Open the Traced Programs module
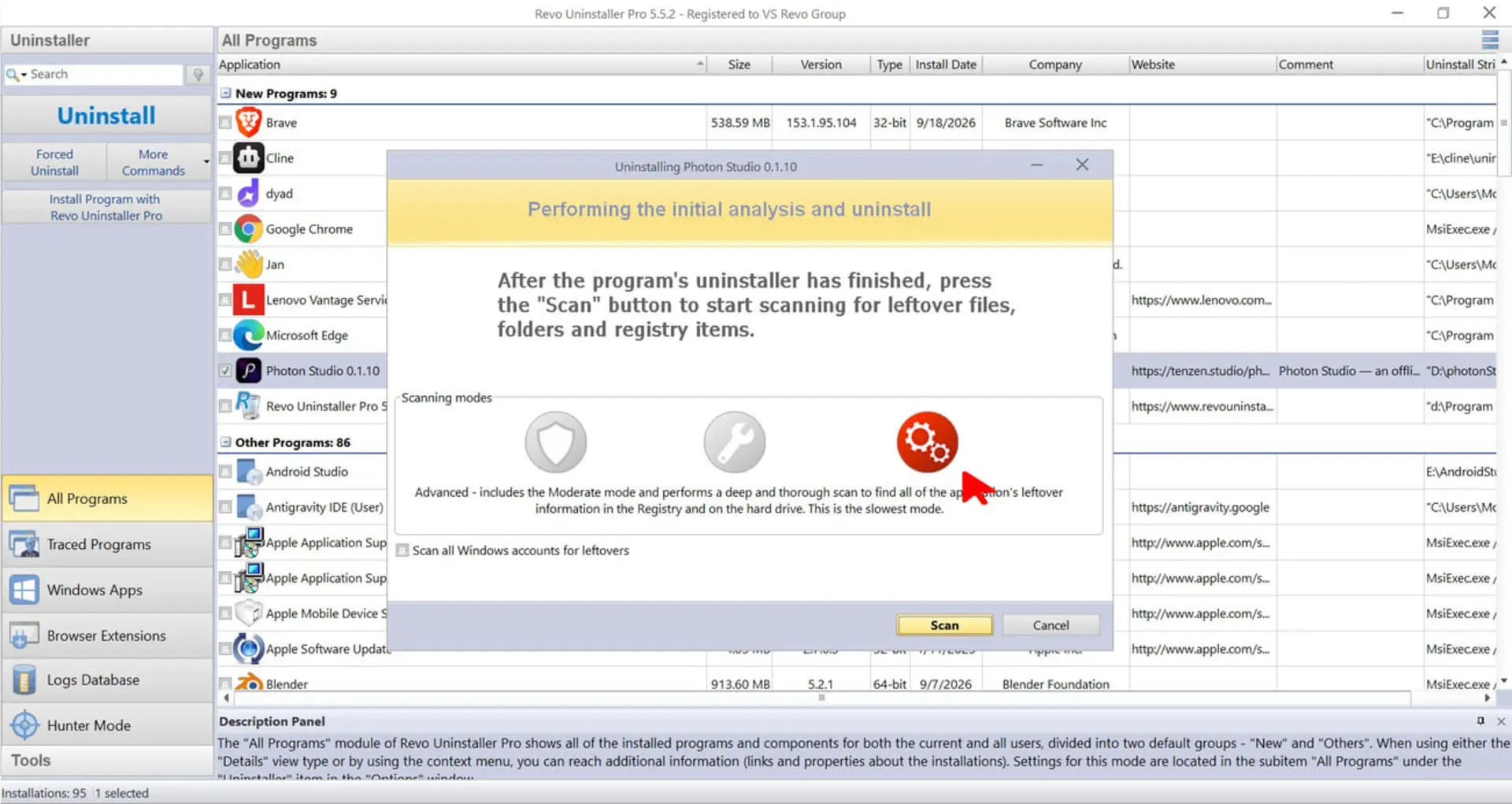1512x804 pixels. 107,544
